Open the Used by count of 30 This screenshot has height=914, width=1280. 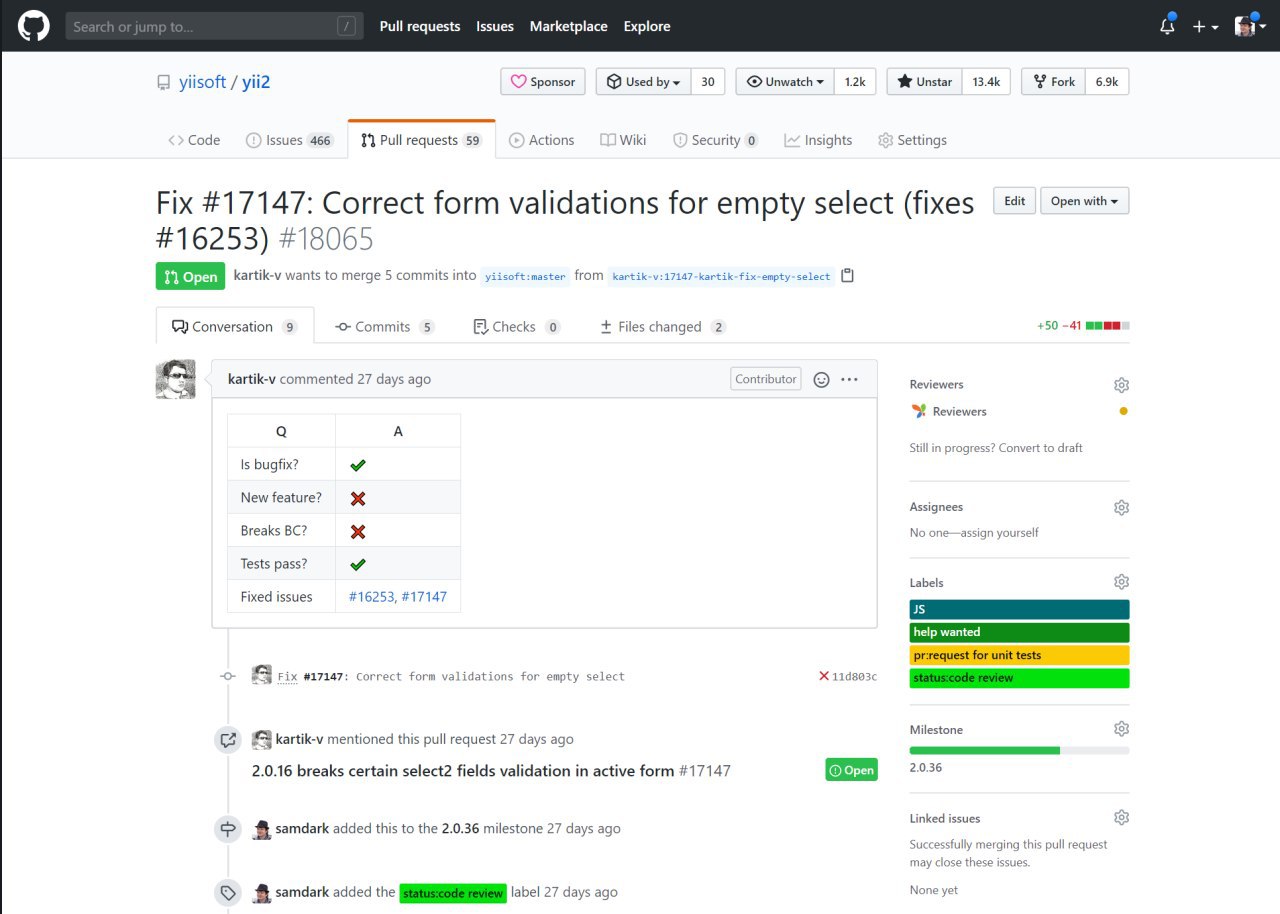coord(708,82)
